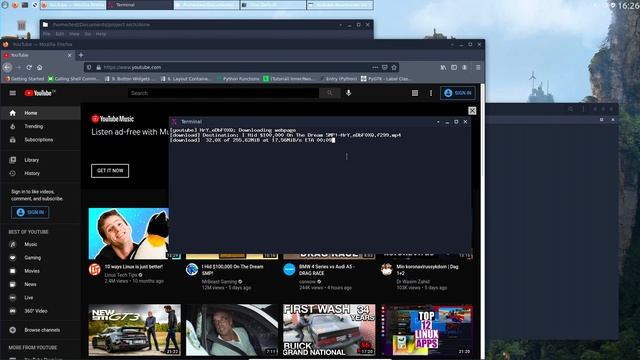Focus the YouTube search field
This screenshot has width=640, height=360.
[x=223, y=93]
